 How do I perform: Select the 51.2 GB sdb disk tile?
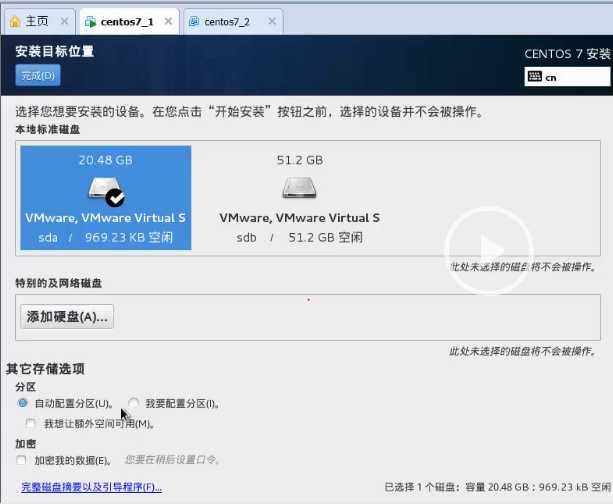pos(299,197)
